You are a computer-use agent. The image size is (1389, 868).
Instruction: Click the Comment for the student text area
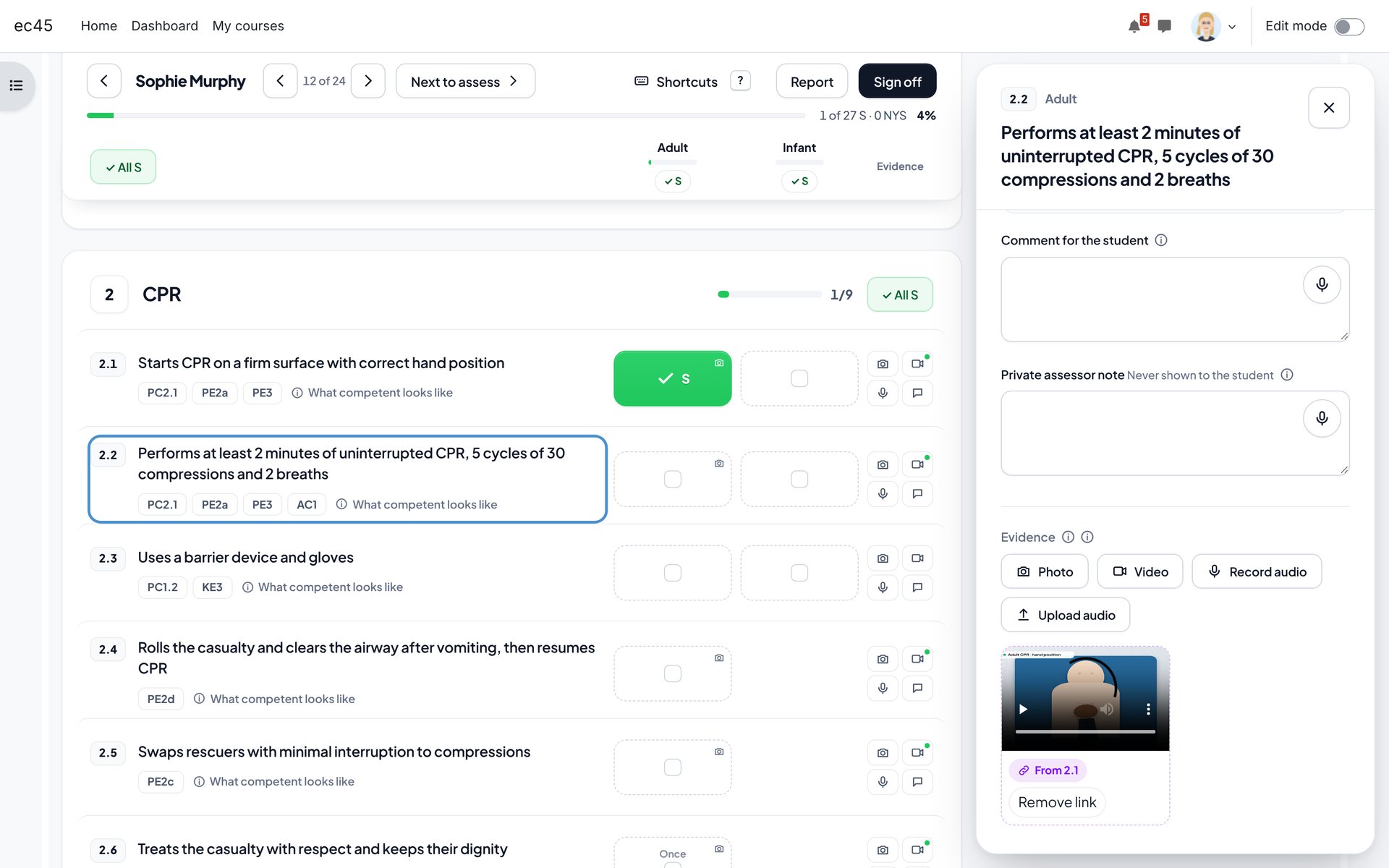1175,299
